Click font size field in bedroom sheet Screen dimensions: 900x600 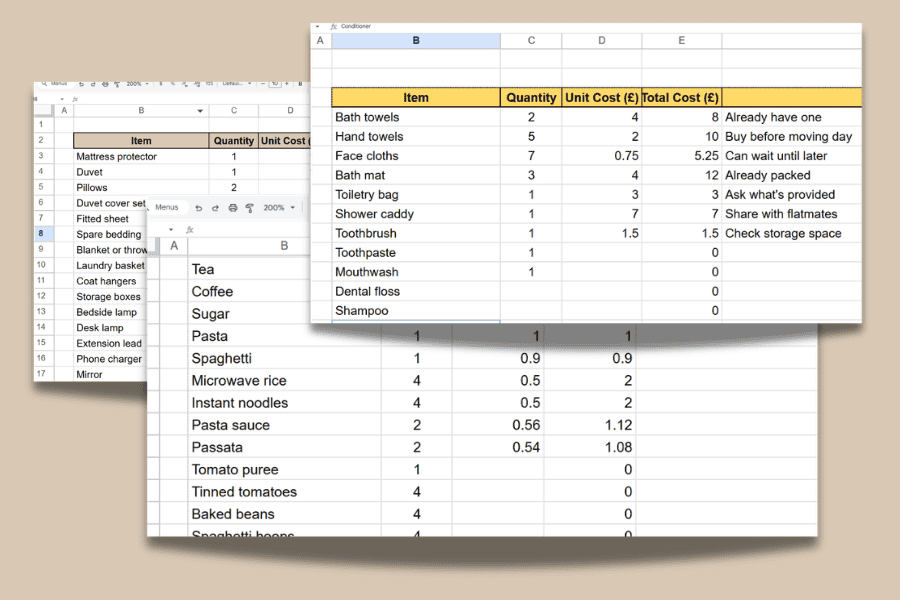pyautogui.click(x=275, y=84)
